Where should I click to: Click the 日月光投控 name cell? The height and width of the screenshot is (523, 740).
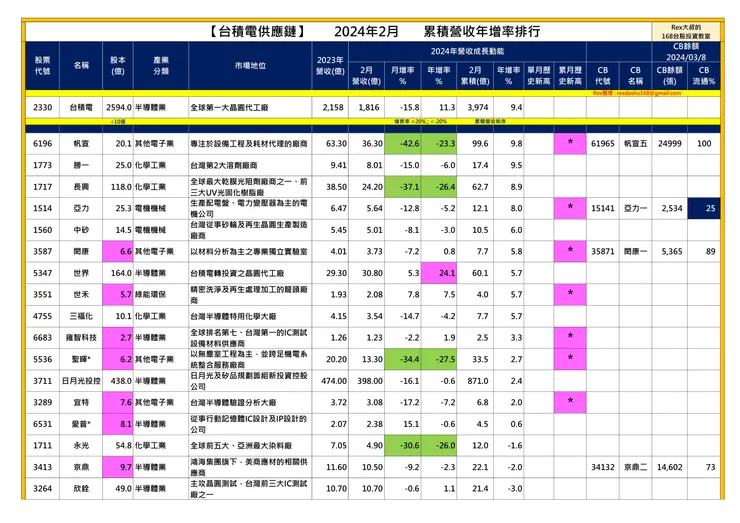coord(81,381)
